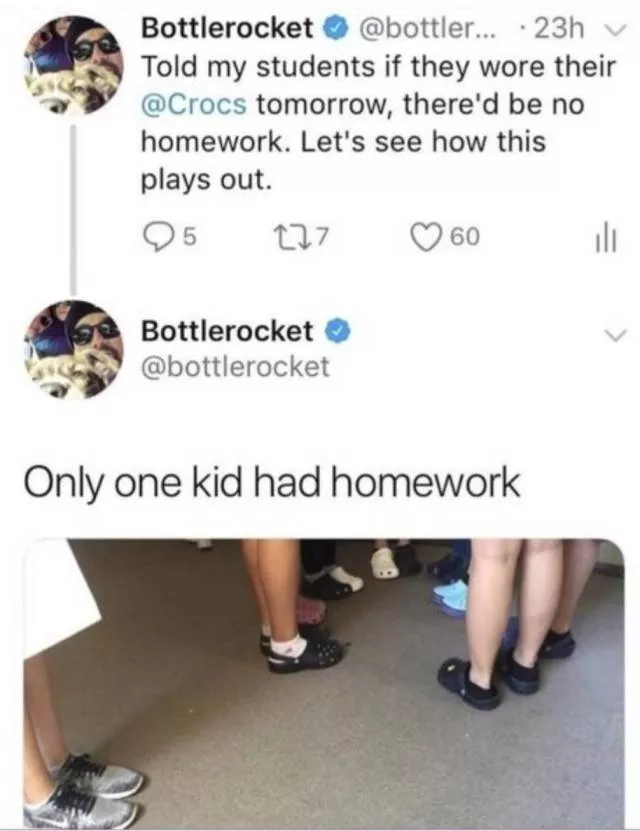Viewport: 640px width, 831px height.
Task: Click verified badge beside second Bottlerocket name
Action: click(336, 331)
